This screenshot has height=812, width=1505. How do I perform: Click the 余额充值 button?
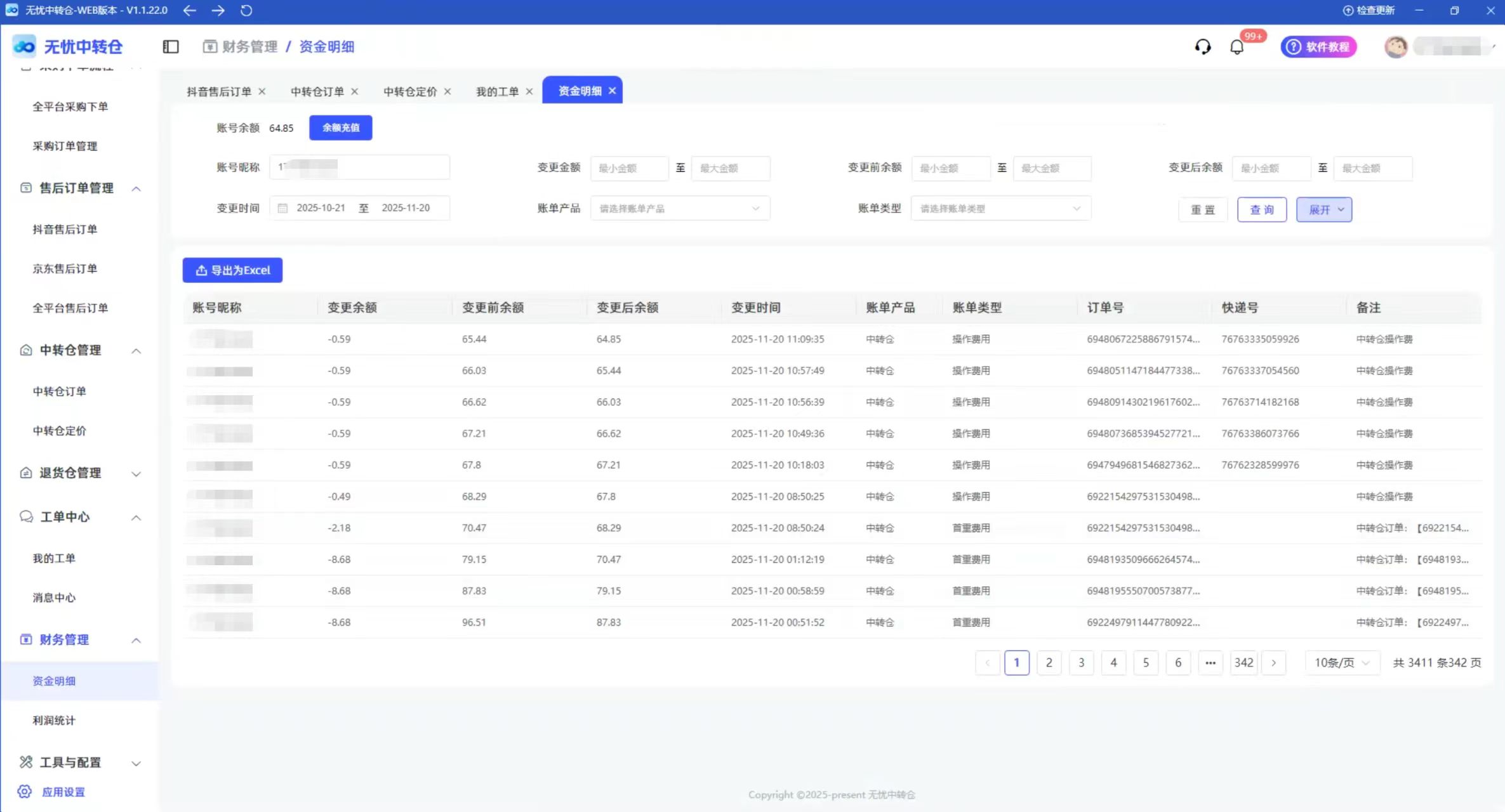340,128
